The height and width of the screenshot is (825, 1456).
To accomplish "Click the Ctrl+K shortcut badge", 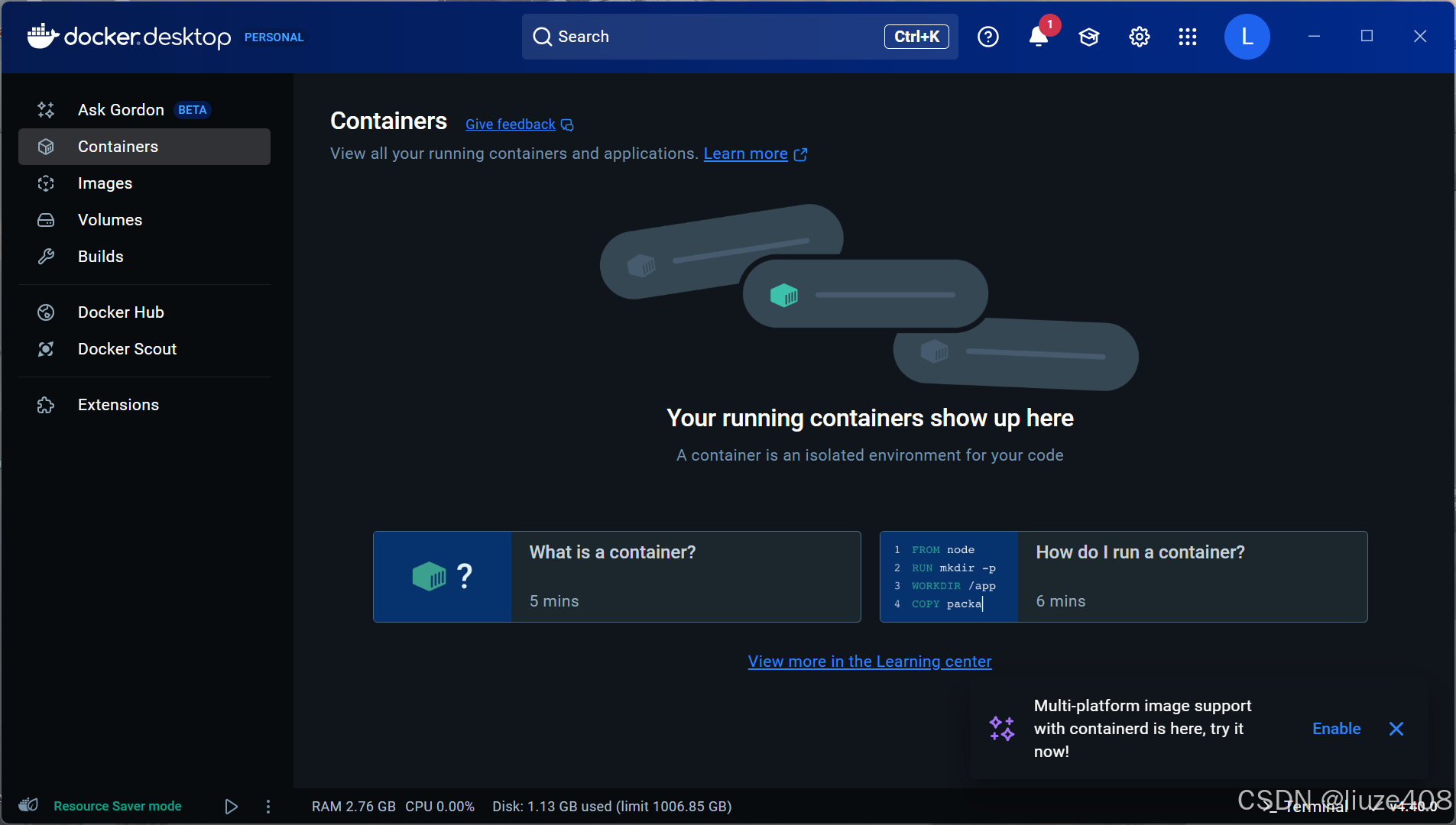I will point(916,37).
